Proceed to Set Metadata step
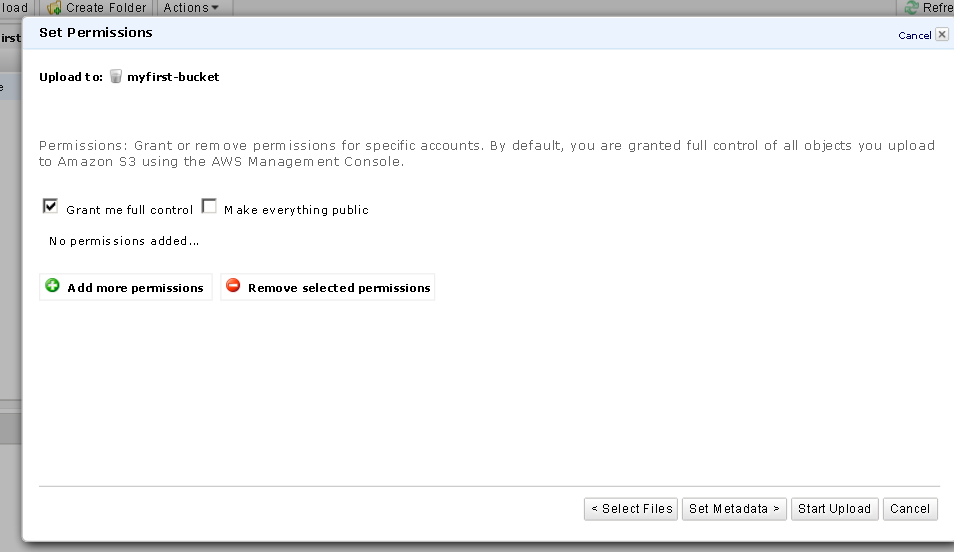Viewport: 954px width, 552px height. (x=736, y=509)
